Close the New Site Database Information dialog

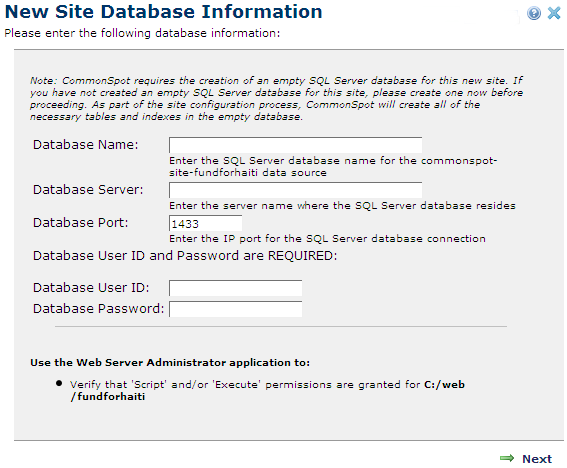(x=554, y=13)
